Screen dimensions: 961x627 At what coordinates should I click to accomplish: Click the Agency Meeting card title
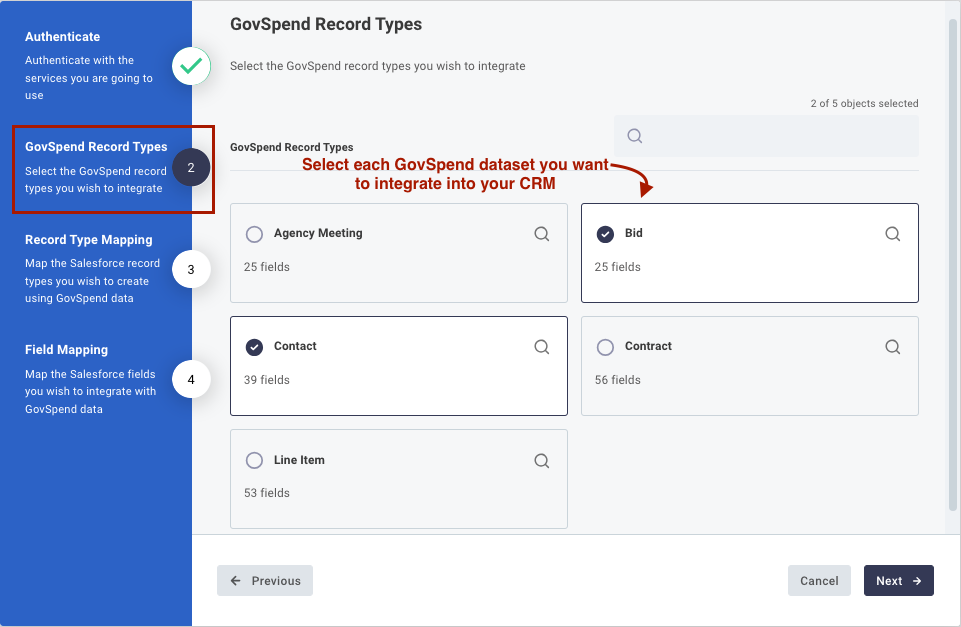point(318,233)
